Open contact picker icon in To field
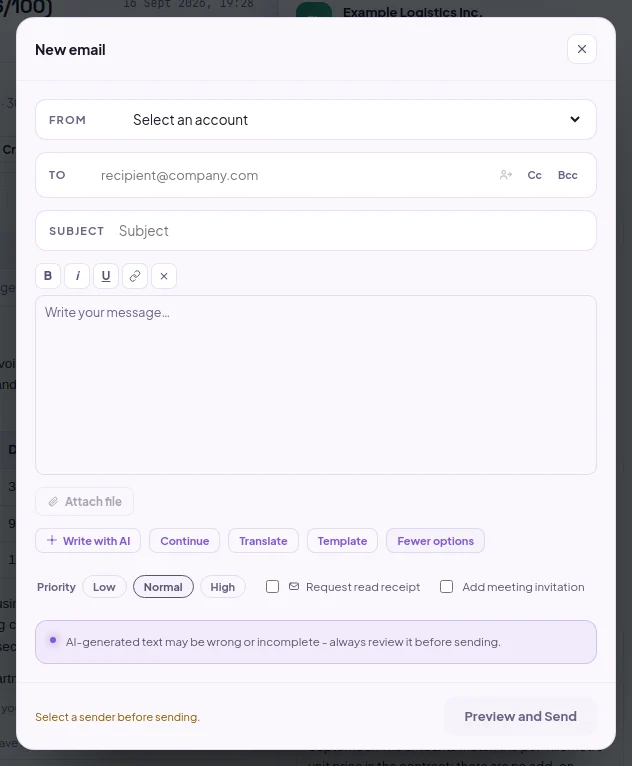The width and height of the screenshot is (632, 766). (506, 175)
